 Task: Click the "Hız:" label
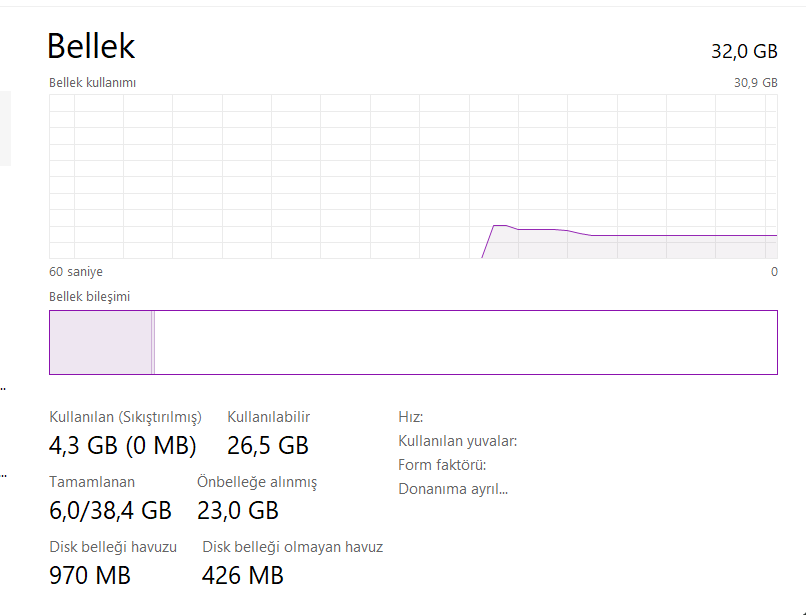click(x=410, y=417)
